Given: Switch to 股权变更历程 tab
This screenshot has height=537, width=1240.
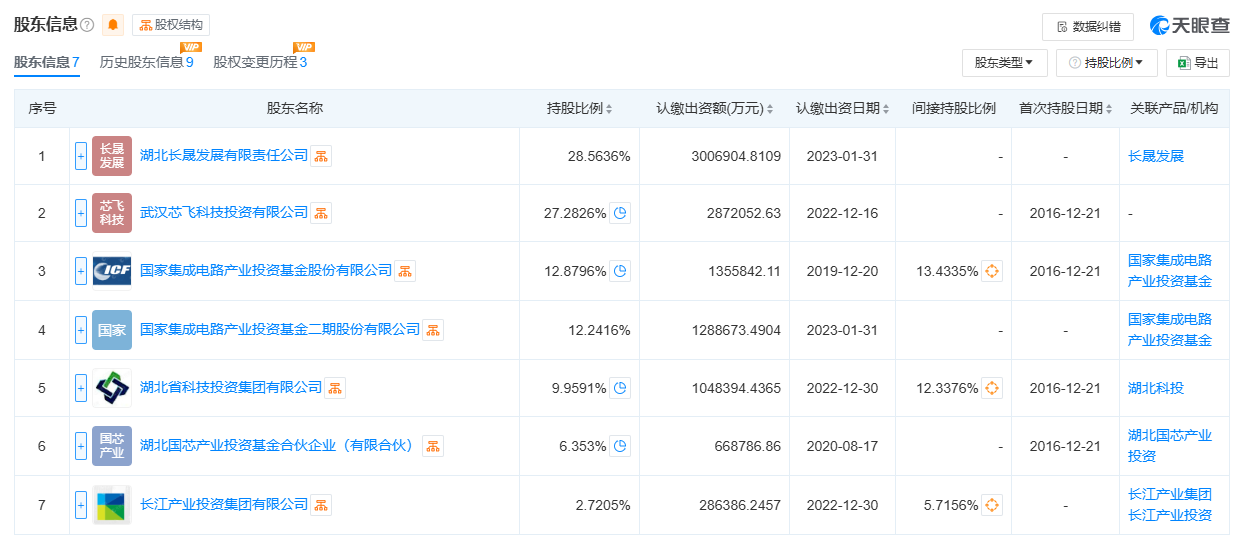Looking at the screenshot, I should [x=260, y=62].
